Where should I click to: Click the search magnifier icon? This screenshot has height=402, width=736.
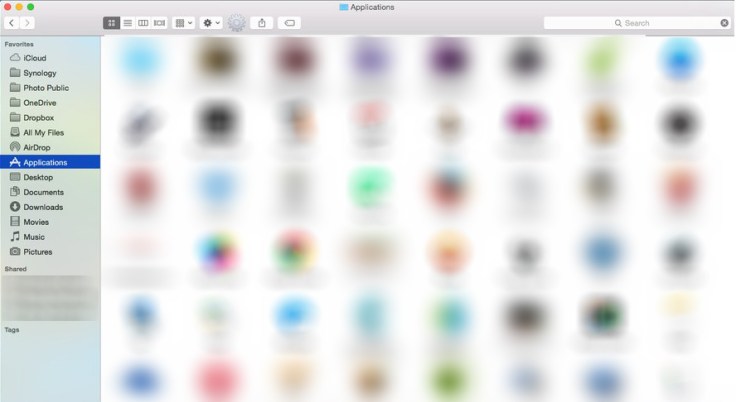[618, 23]
